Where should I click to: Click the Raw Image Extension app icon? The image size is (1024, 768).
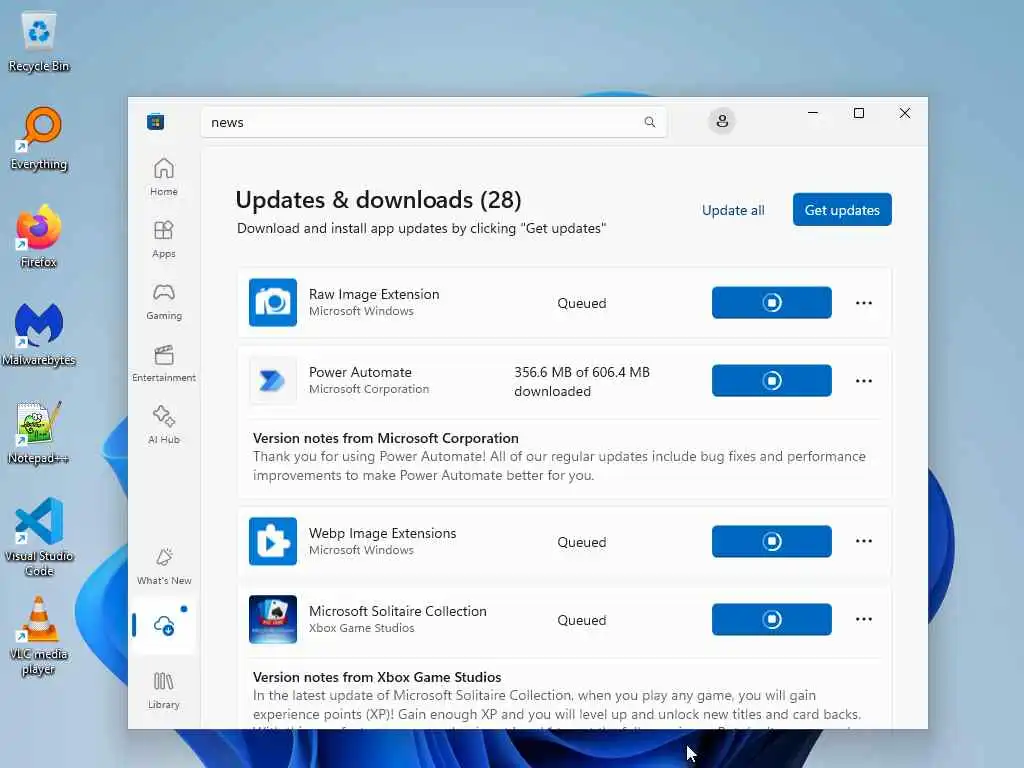point(273,302)
